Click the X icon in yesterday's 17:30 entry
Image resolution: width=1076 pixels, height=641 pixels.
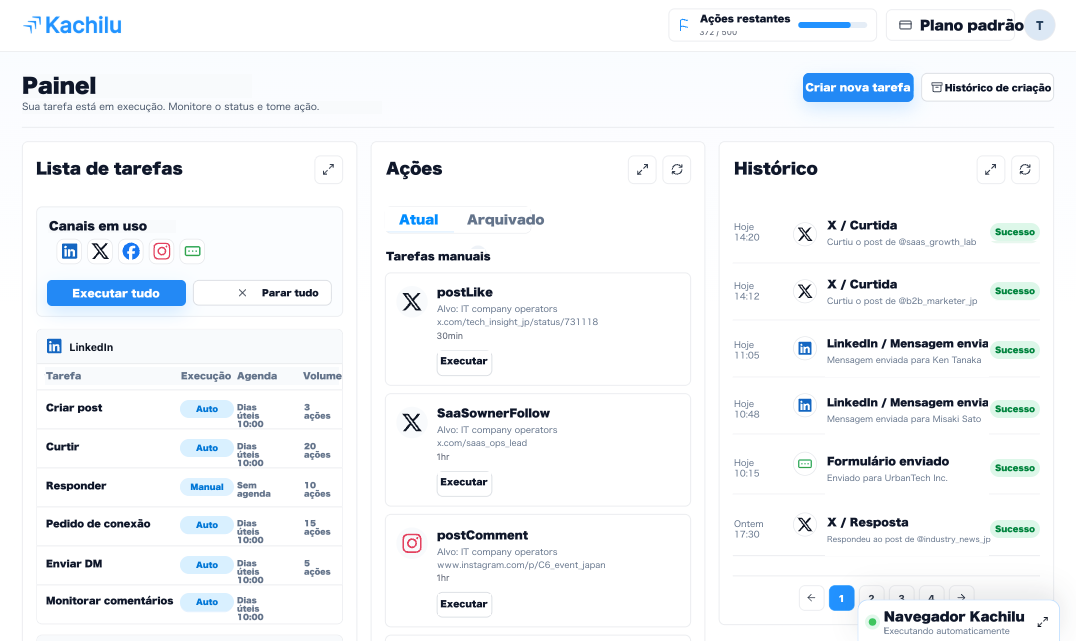[805, 525]
